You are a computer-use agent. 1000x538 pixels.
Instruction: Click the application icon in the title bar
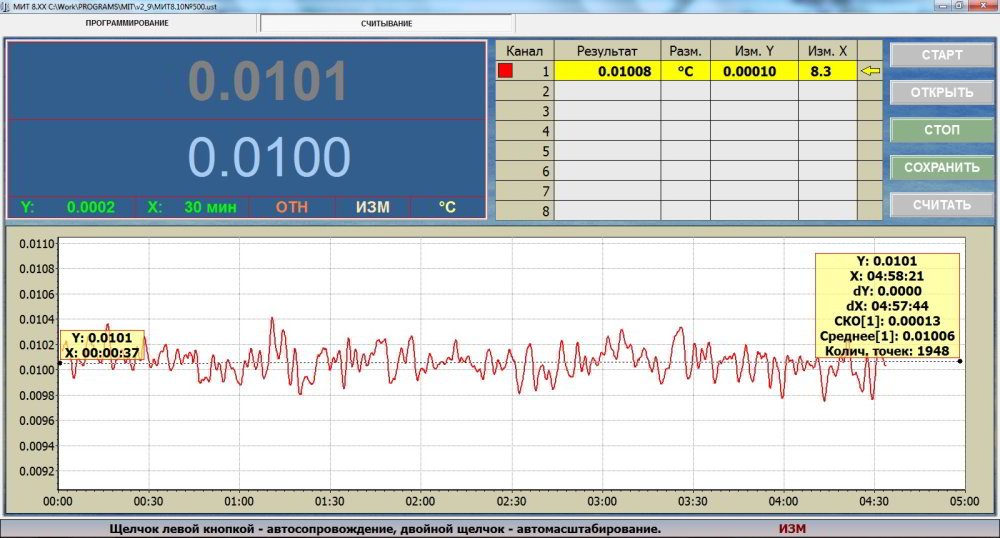[x=5, y=6]
